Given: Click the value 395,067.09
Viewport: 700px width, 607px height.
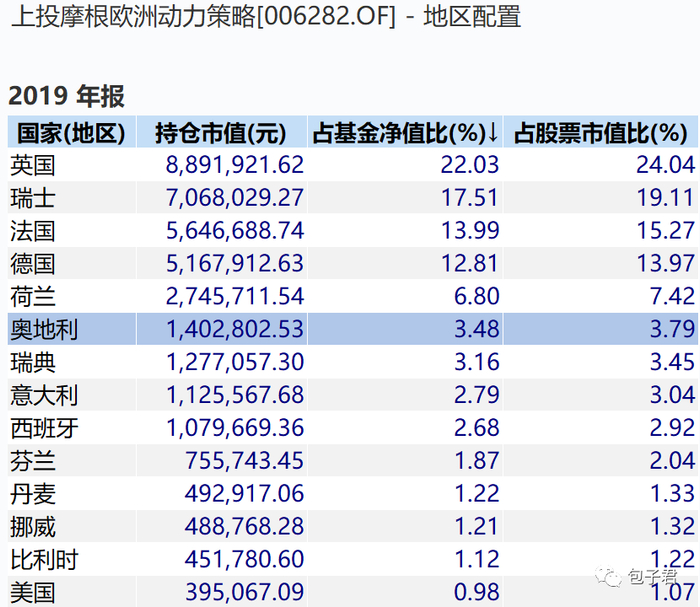Looking at the screenshot, I should [244, 593].
